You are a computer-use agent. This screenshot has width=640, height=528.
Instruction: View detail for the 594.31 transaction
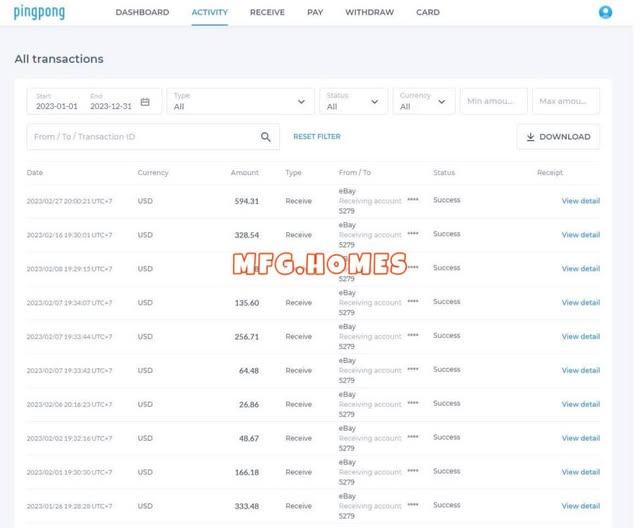point(580,201)
